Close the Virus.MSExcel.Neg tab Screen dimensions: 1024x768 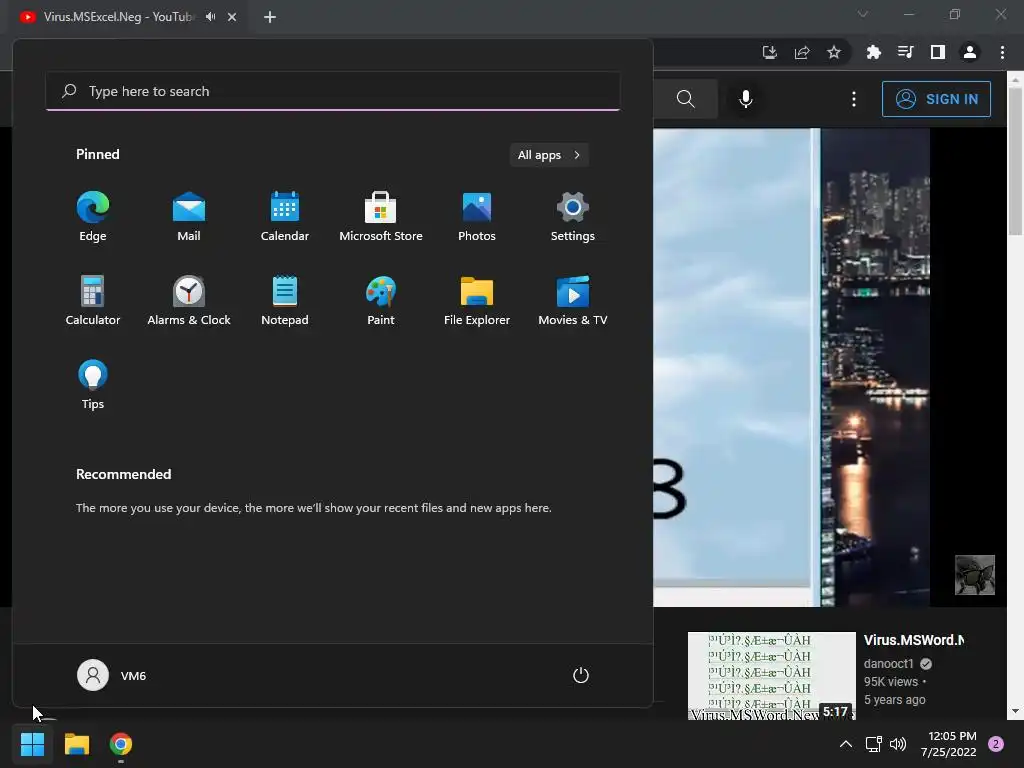tap(232, 17)
